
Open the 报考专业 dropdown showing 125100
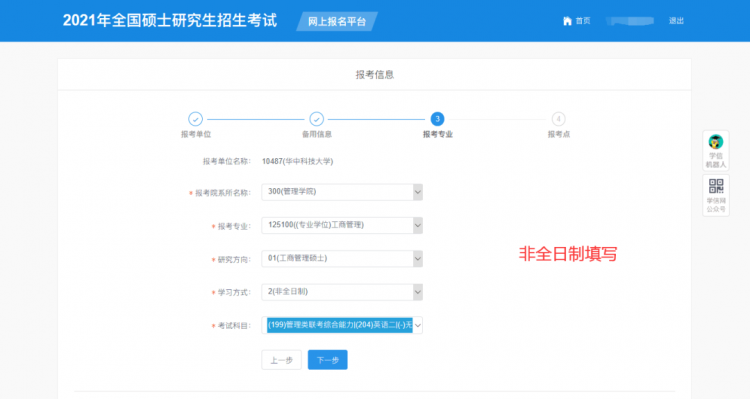(x=342, y=225)
